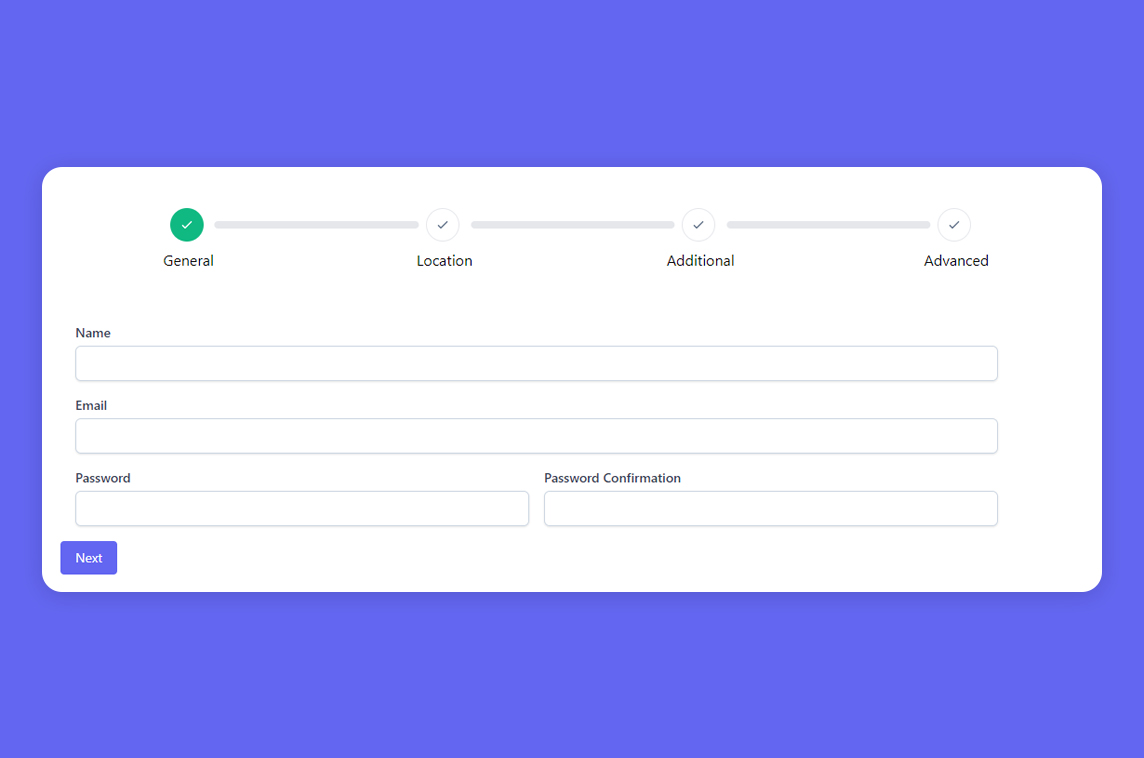Open the Advanced step circle icon

coord(954,225)
